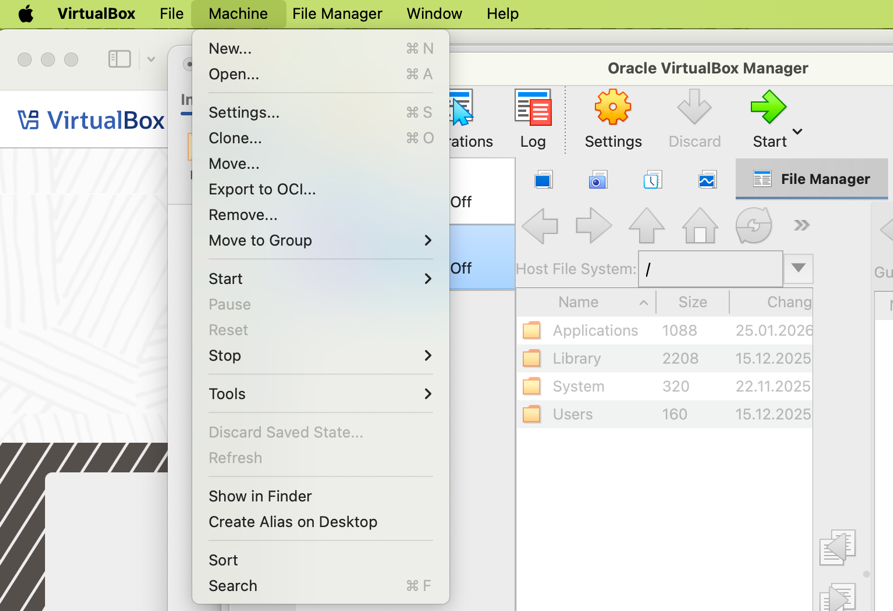This screenshot has width=893, height=611.
Task: Choose Clone... from the Machine menu
Action: [x=235, y=138]
